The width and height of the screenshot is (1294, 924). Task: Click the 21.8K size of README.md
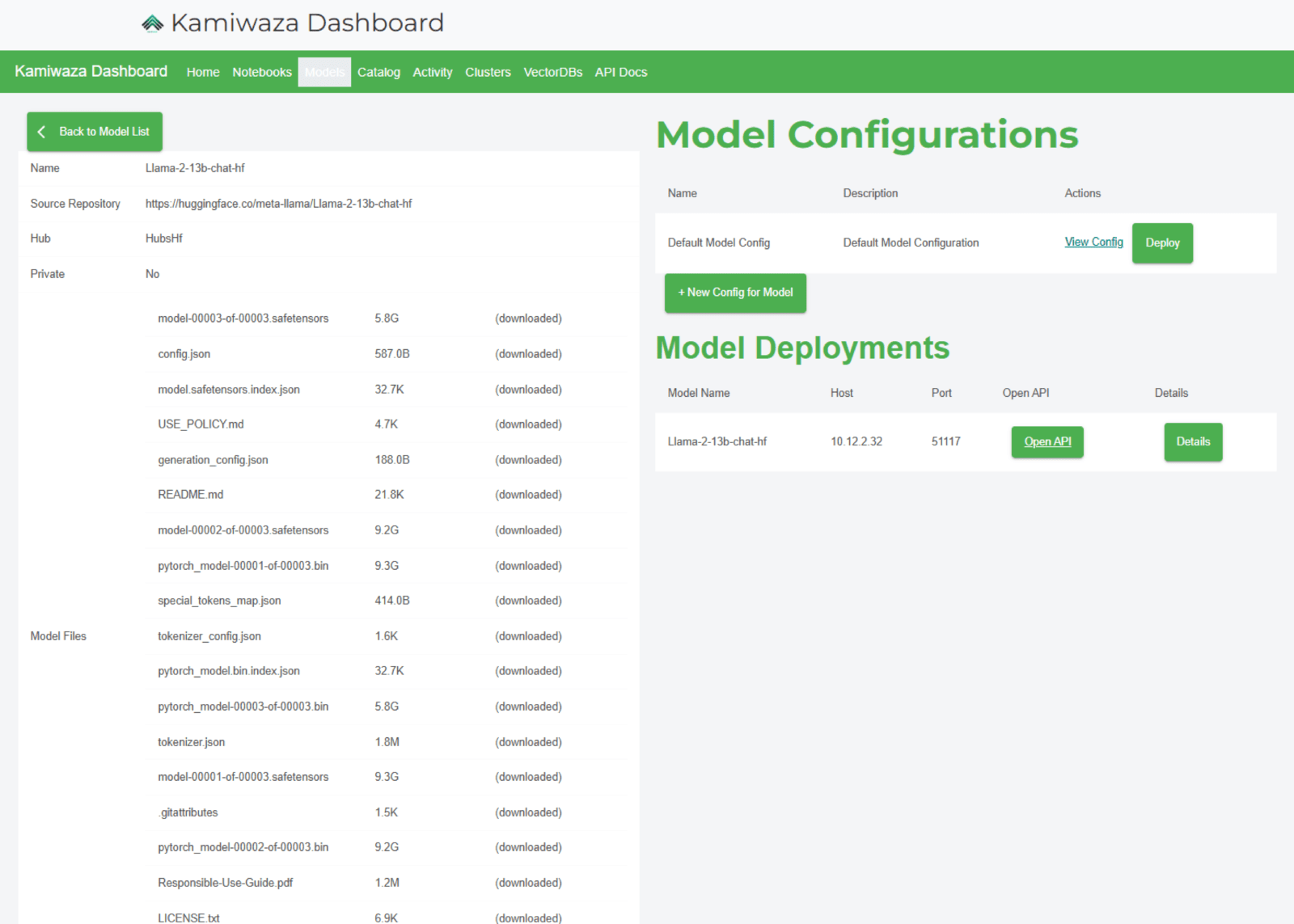coord(389,495)
